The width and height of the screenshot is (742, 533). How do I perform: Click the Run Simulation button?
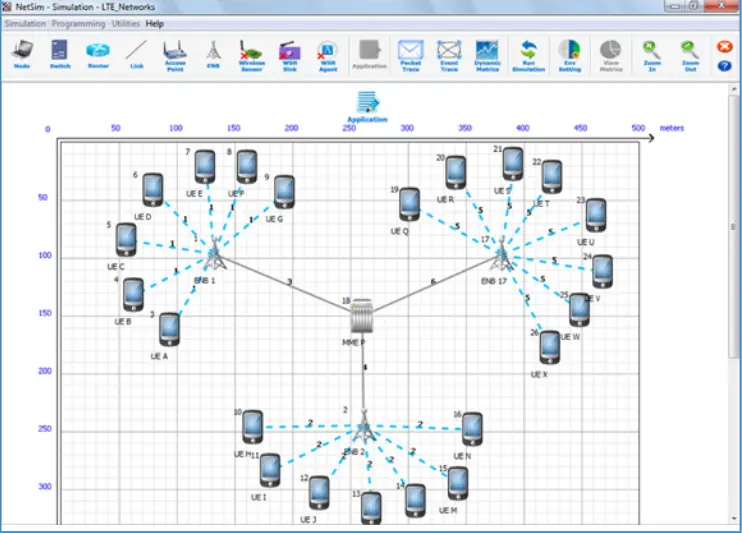pos(528,53)
